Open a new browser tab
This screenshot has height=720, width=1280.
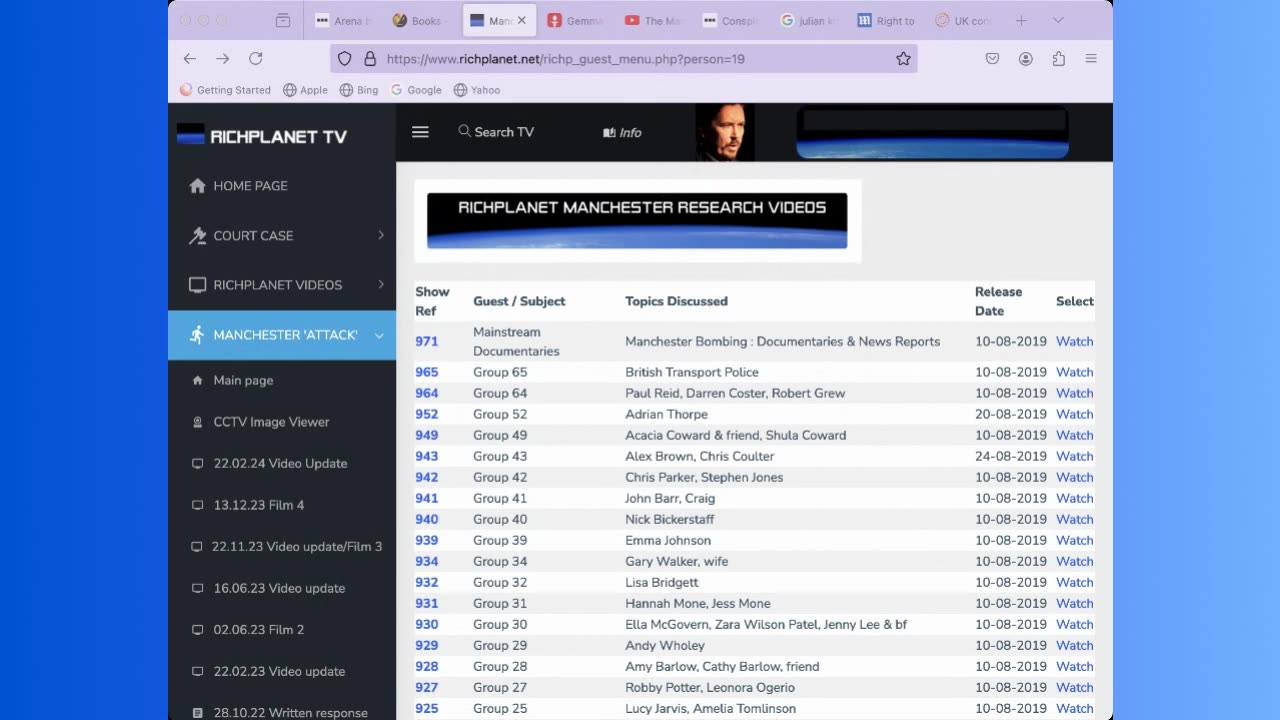click(x=1021, y=20)
